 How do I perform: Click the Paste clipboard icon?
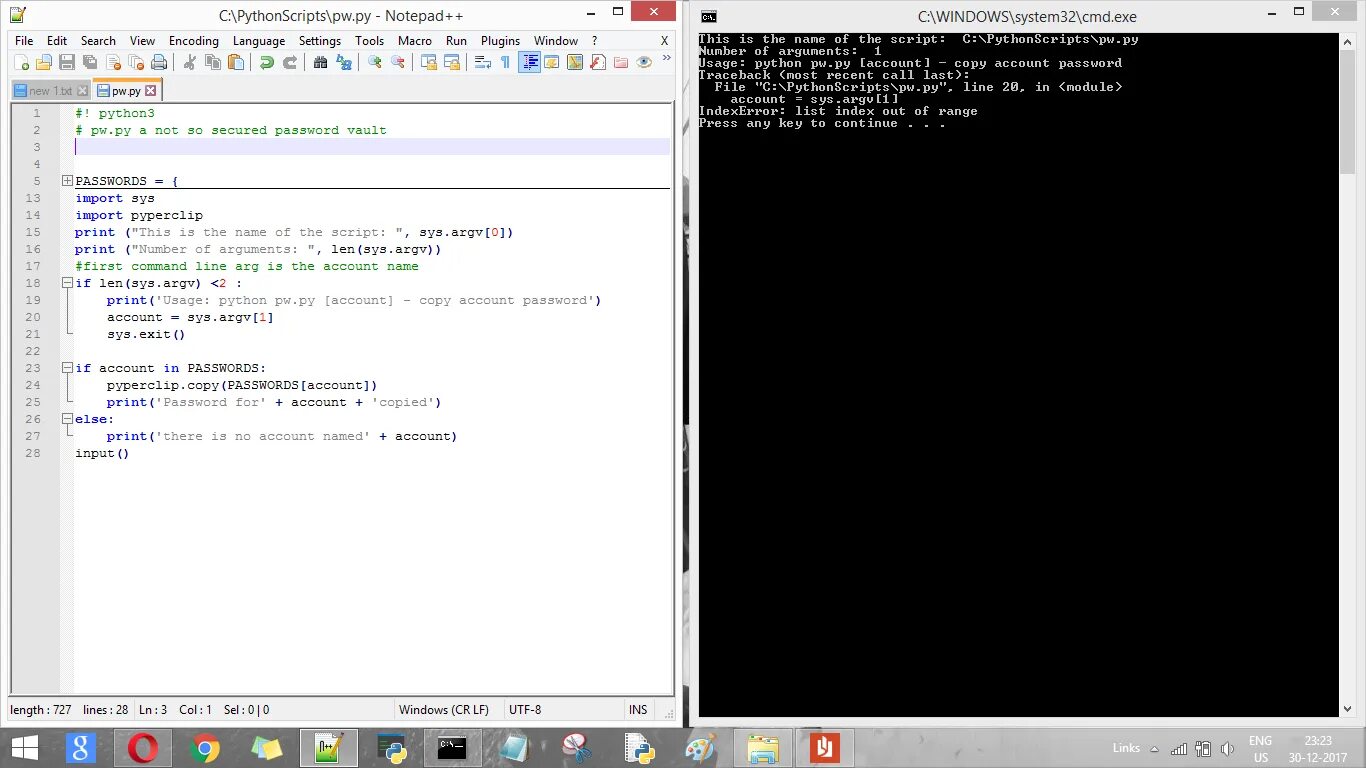click(236, 62)
